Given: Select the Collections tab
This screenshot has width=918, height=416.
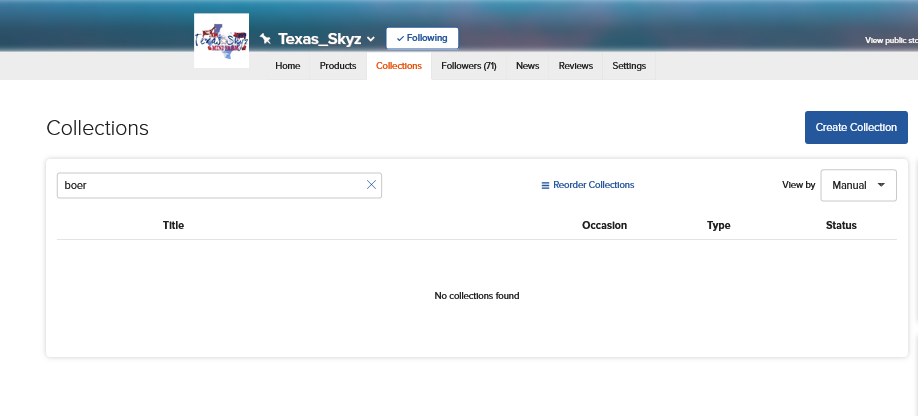Looking at the screenshot, I should (x=399, y=66).
